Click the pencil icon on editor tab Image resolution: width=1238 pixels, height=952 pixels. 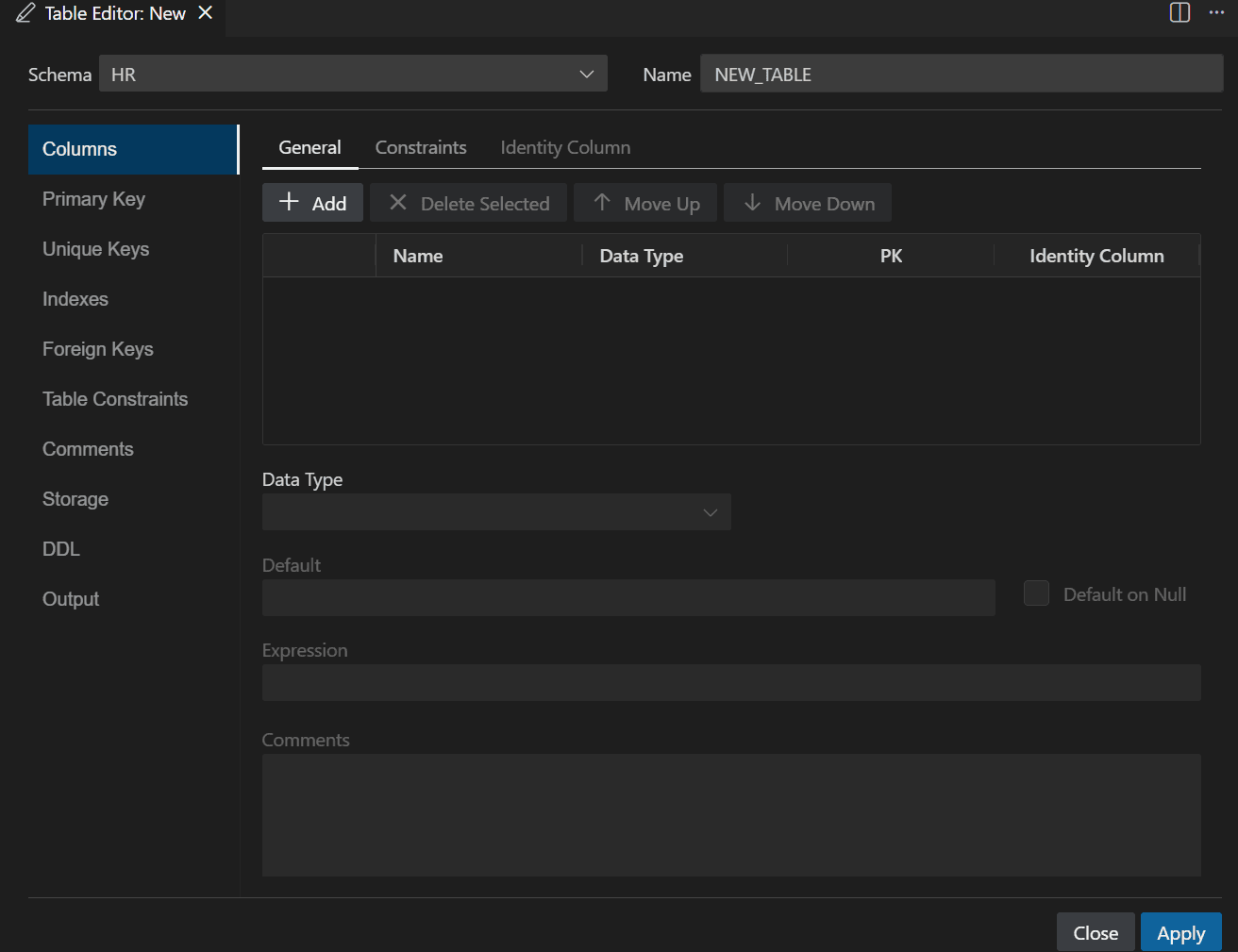25,13
